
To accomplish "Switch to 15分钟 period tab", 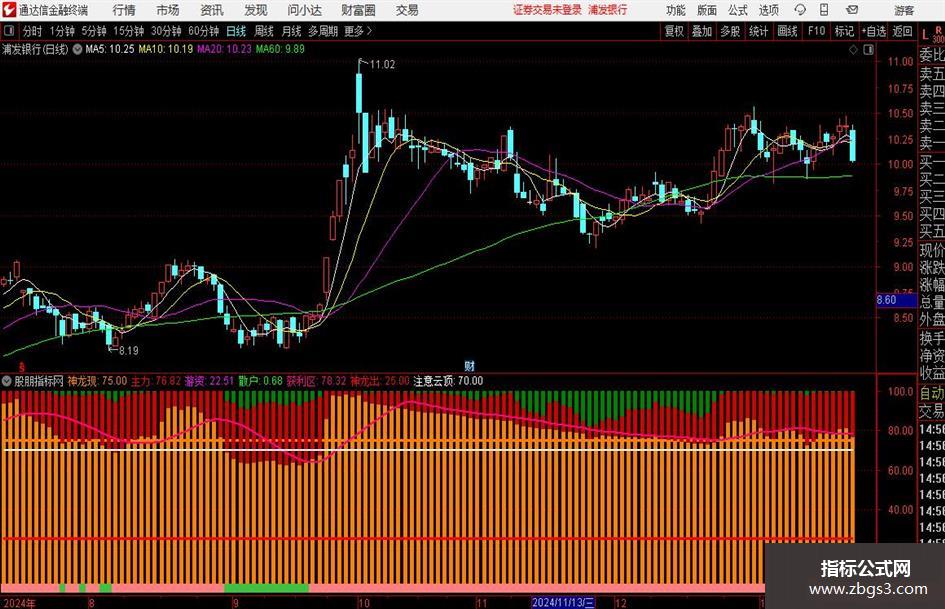I will pos(128,31).
